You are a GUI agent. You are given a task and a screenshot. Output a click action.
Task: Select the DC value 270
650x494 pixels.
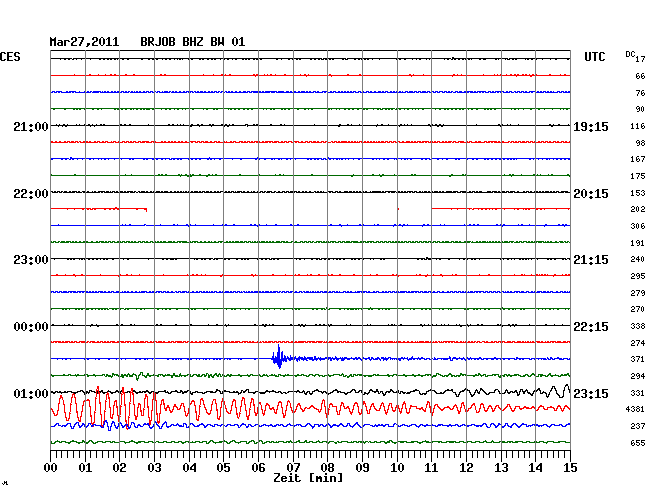pyautogui.click(x=638, y=309)
